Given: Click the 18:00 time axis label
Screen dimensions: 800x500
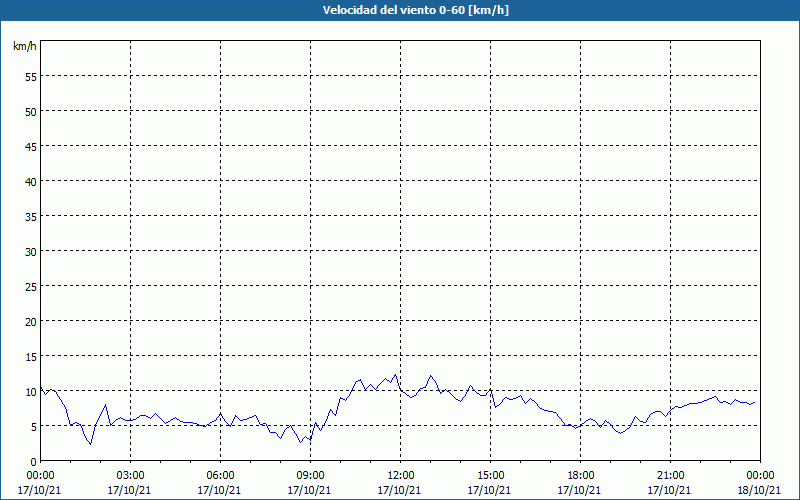Looking at the screenshot, I should (580, 475).
